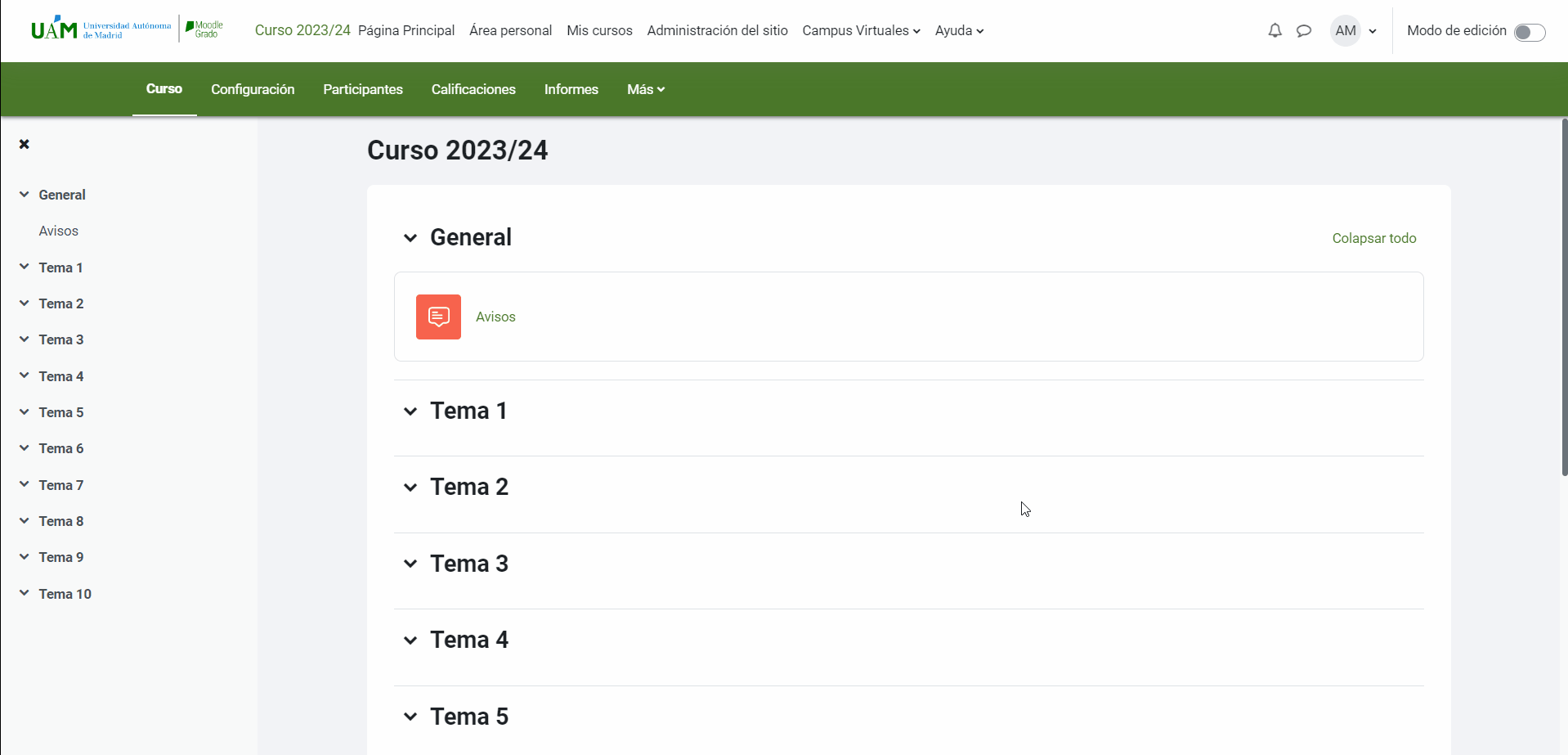This screenshot has width=1568, height=755.
Task: Open the Avisos forum link in General
Action: click(495, 317)
